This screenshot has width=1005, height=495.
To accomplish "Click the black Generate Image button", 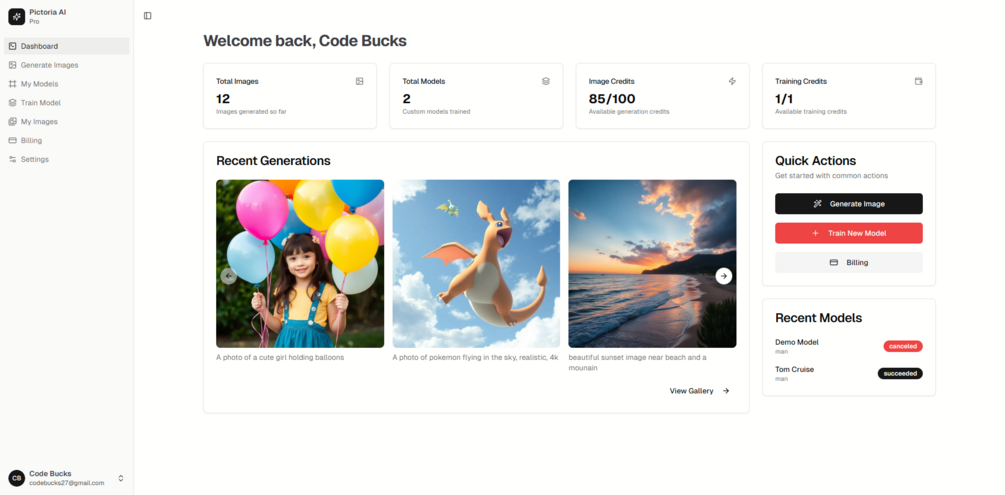I will click(x=849, y=204).
